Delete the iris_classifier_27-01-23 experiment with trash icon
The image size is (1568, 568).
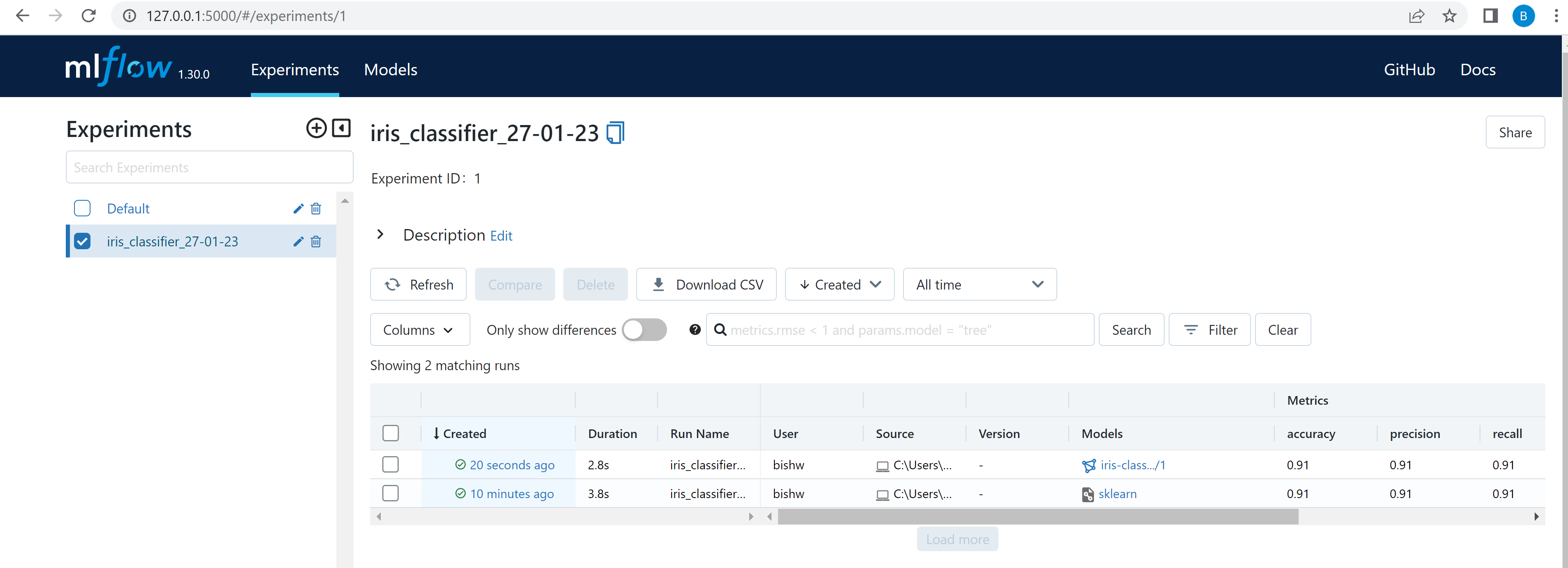315,241
